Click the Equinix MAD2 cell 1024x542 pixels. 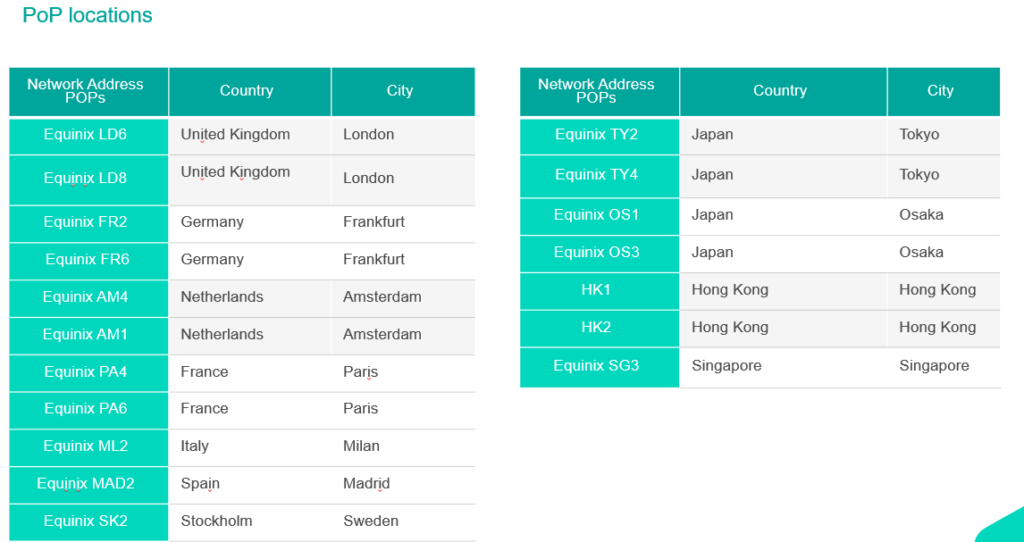pyautogui.click(x=89, y=485)
